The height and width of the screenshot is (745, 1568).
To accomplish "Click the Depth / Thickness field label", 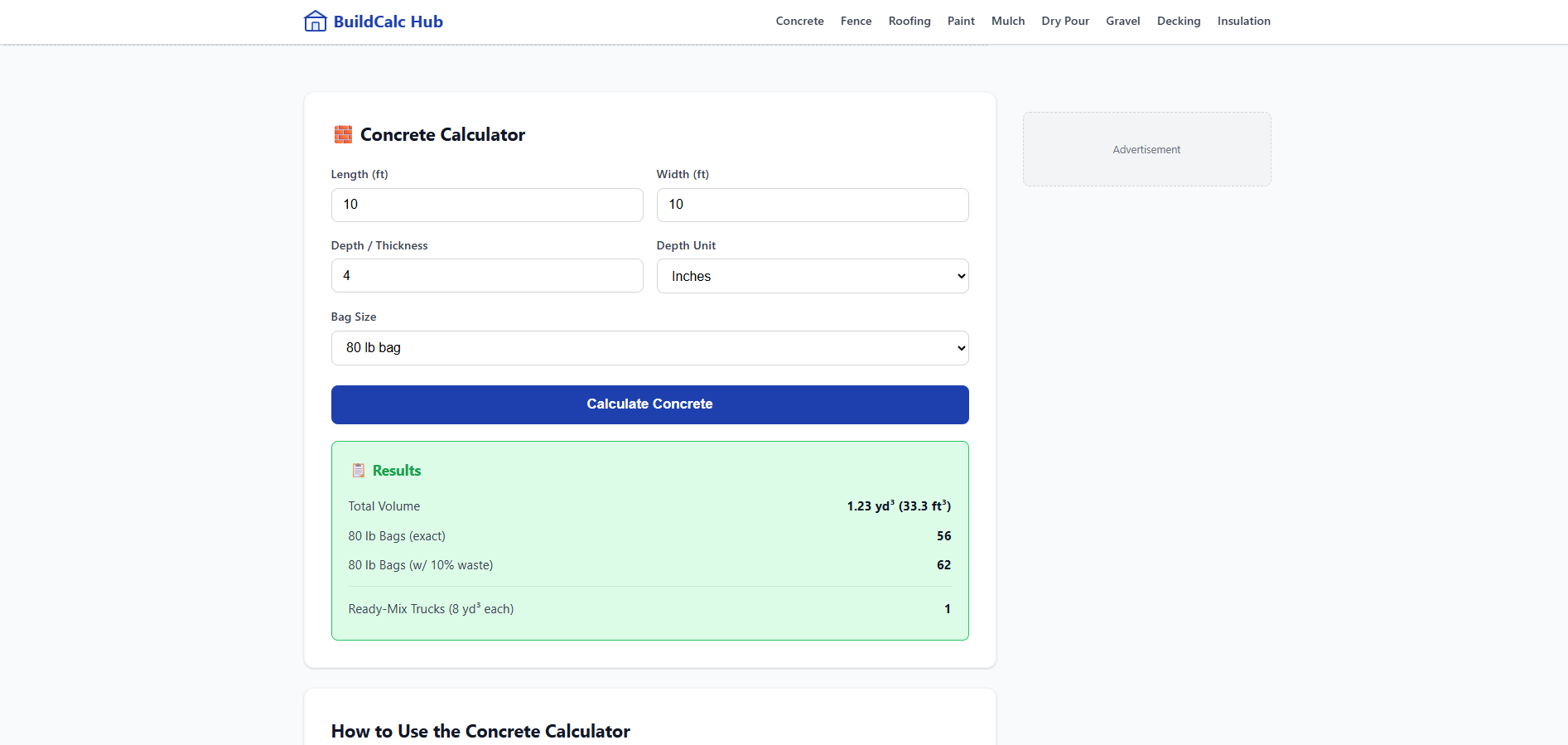I will 379,245.
